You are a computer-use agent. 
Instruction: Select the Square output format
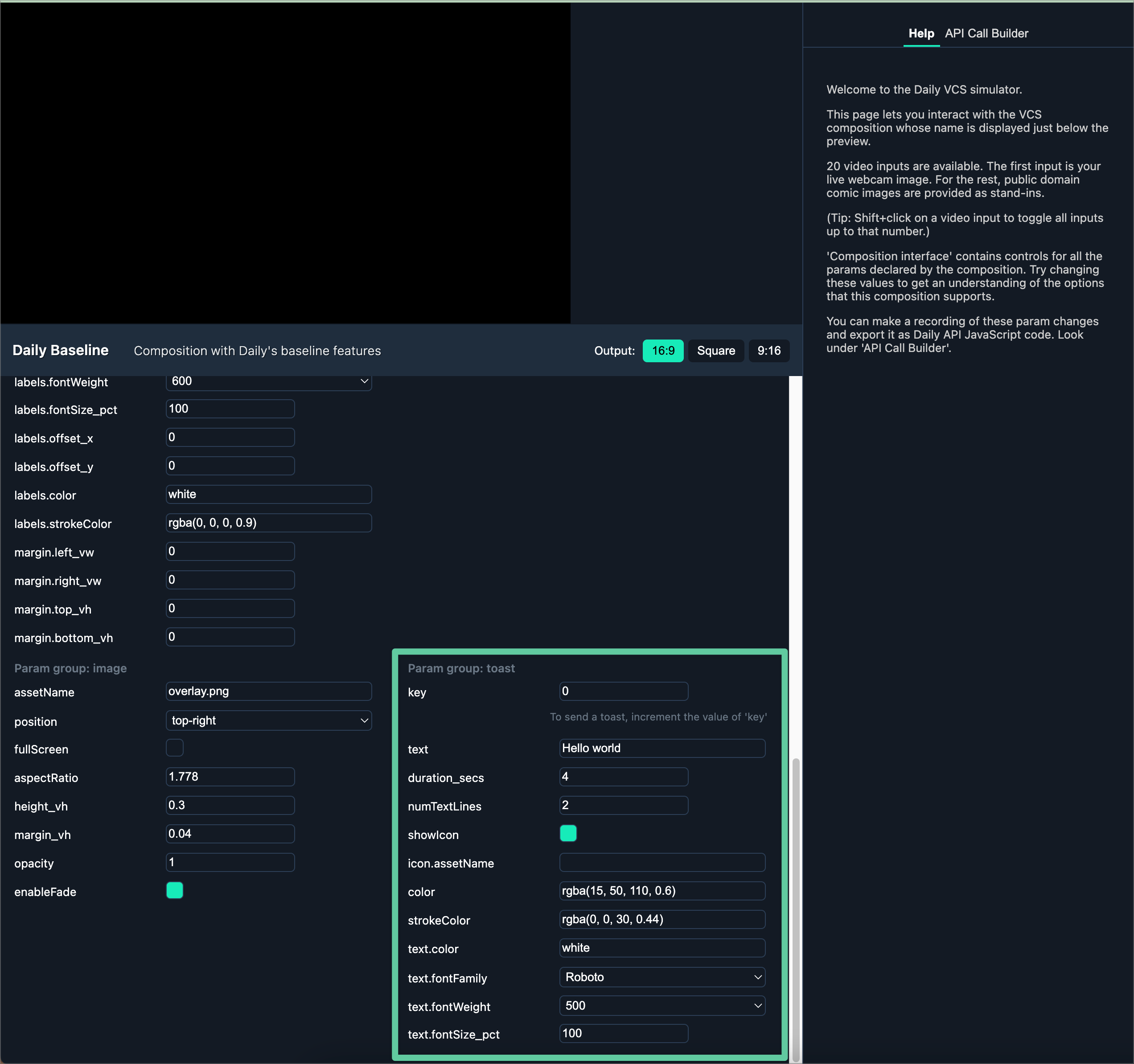(x=715, y=350)
